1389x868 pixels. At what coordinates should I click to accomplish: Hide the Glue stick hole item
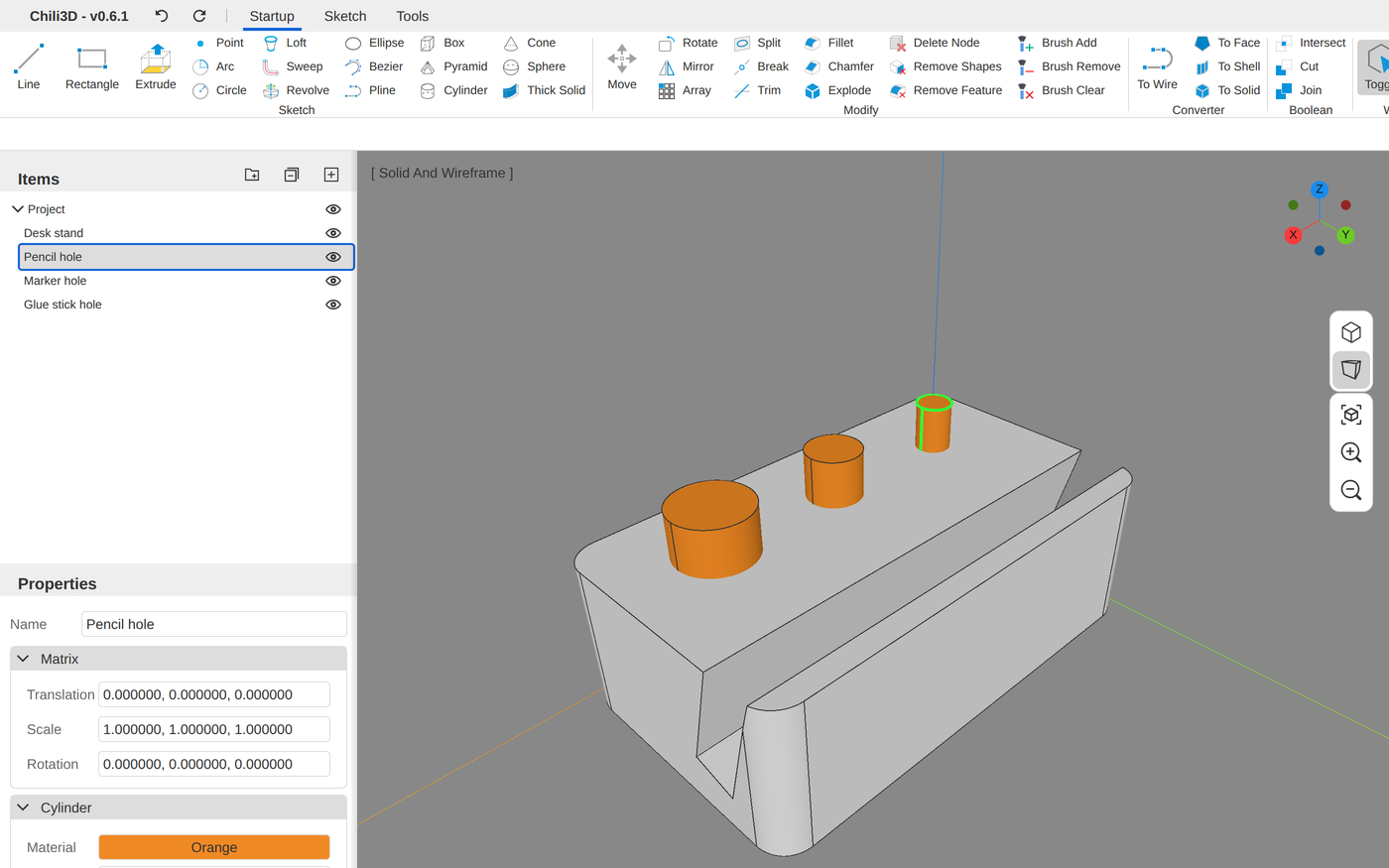pos(333,305)
